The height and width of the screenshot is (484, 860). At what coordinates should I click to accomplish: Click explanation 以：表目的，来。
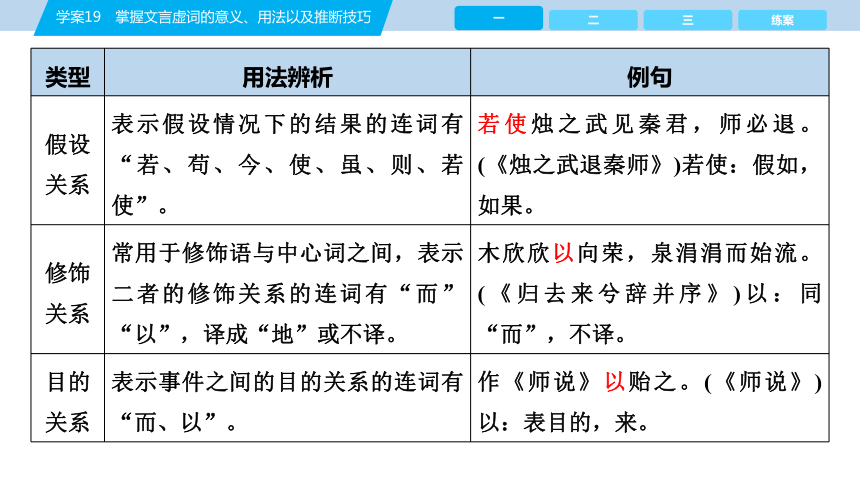(x=564, y=423)
